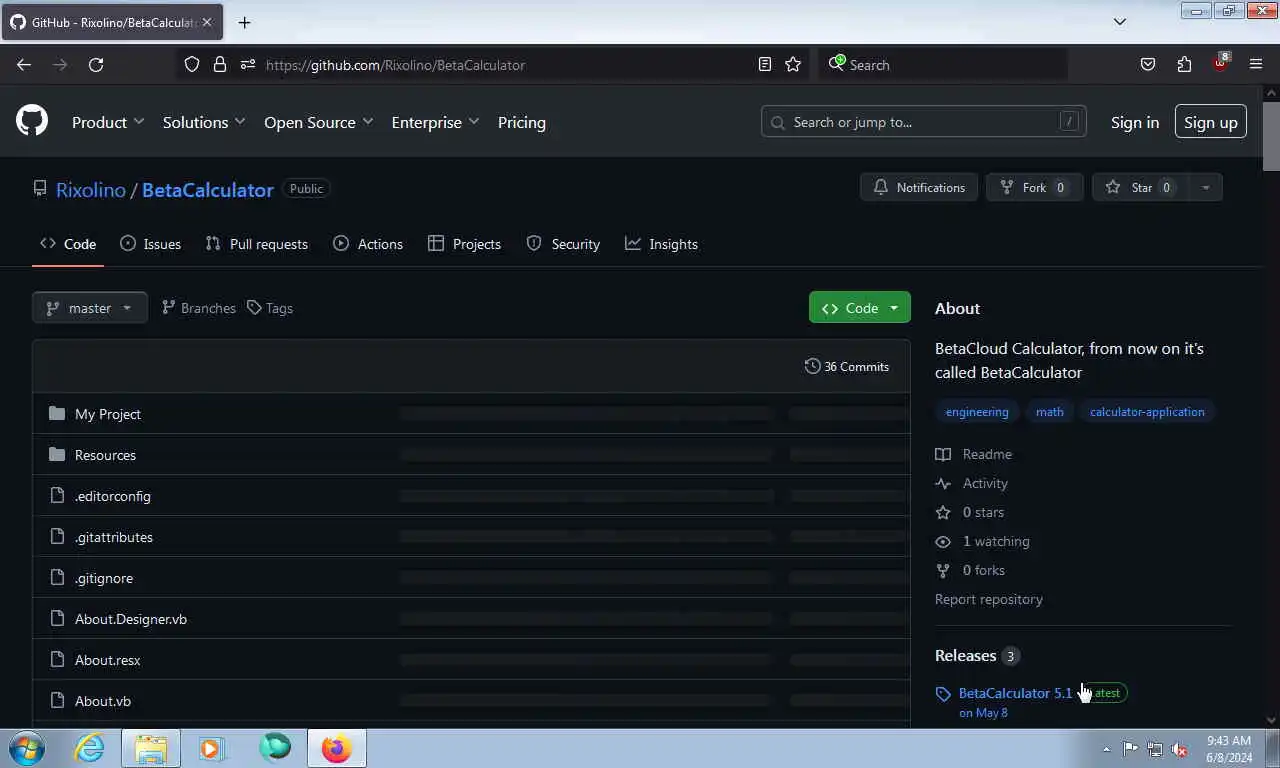Open the list all tabs chevron
The height and width of the screenshot is (768, 1280).
click(x=1120, y=22)
